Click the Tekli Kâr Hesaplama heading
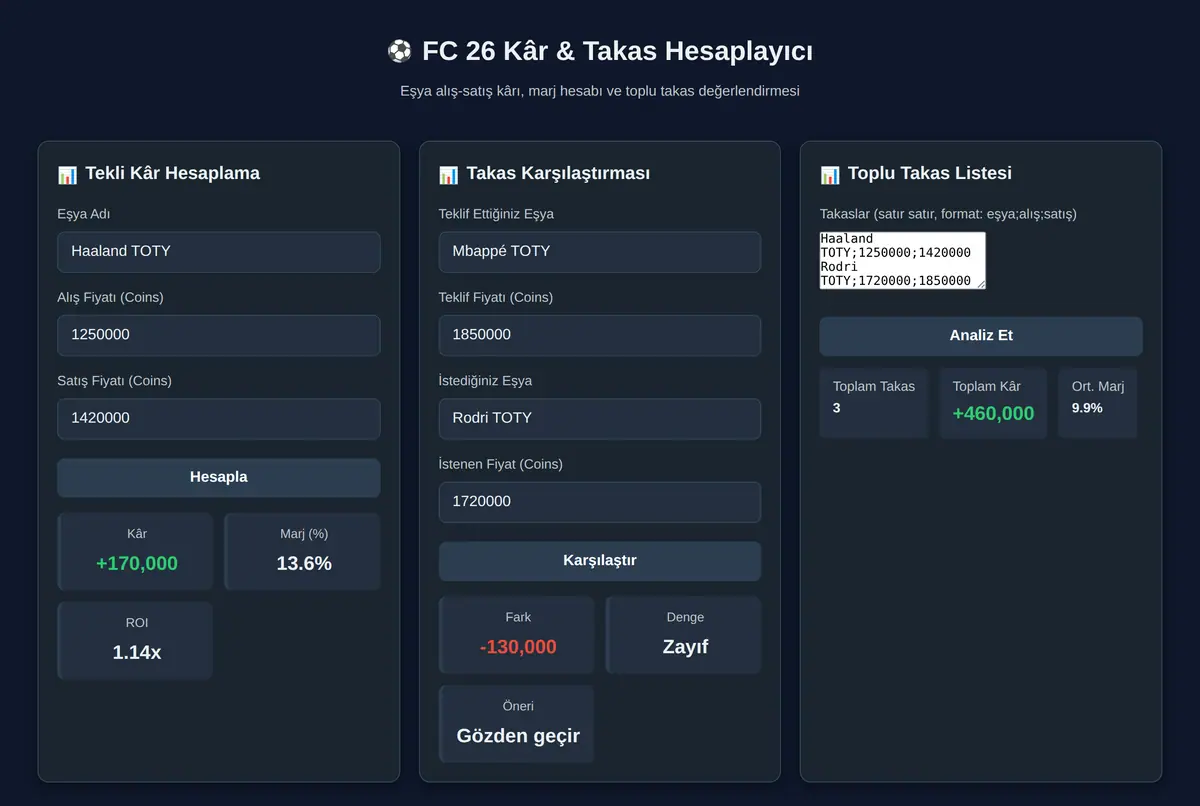This screenshot has height=806, width=1200. (x=173, y=173)
